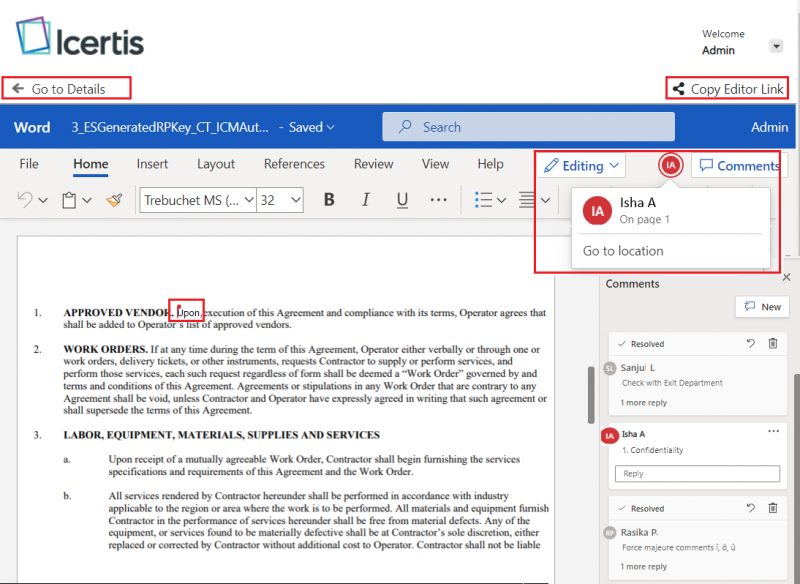Screen dimensions: 800x584
Task: Expand the font size dropdown
Action: coord(278,200)
